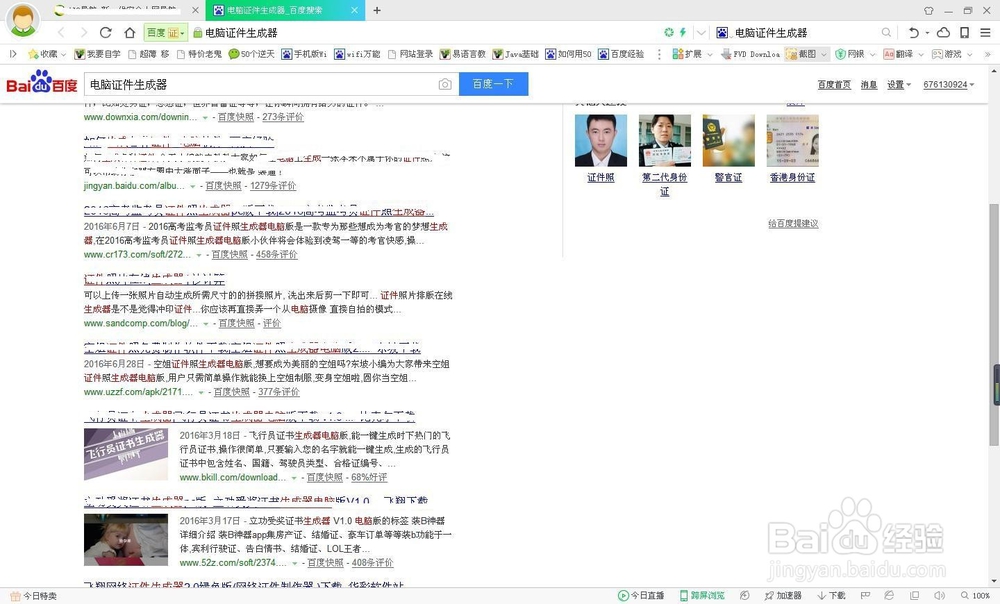This screenshot has height=604, width=1000.
Task: Click the magnifier icon in browser search box
Action: click(x=886, y=33)
